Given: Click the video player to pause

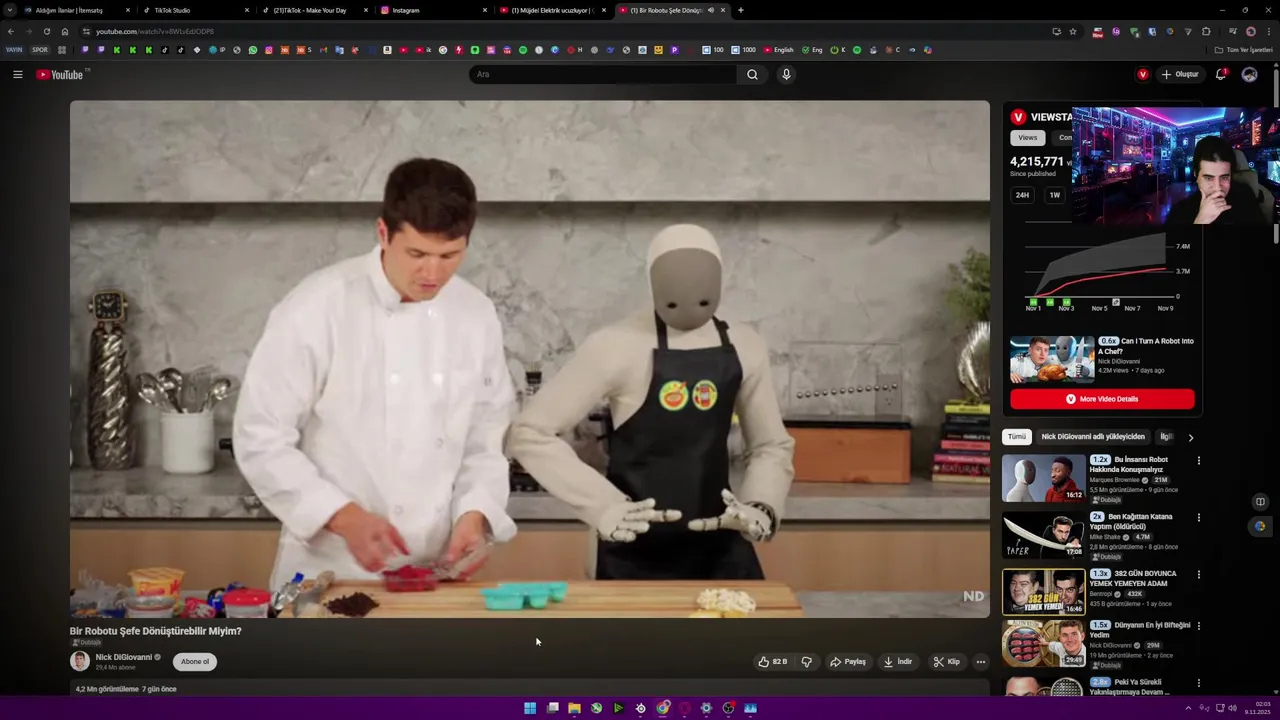Looking at the screenshot, I should pyautogui.click(x=529, y=359).
